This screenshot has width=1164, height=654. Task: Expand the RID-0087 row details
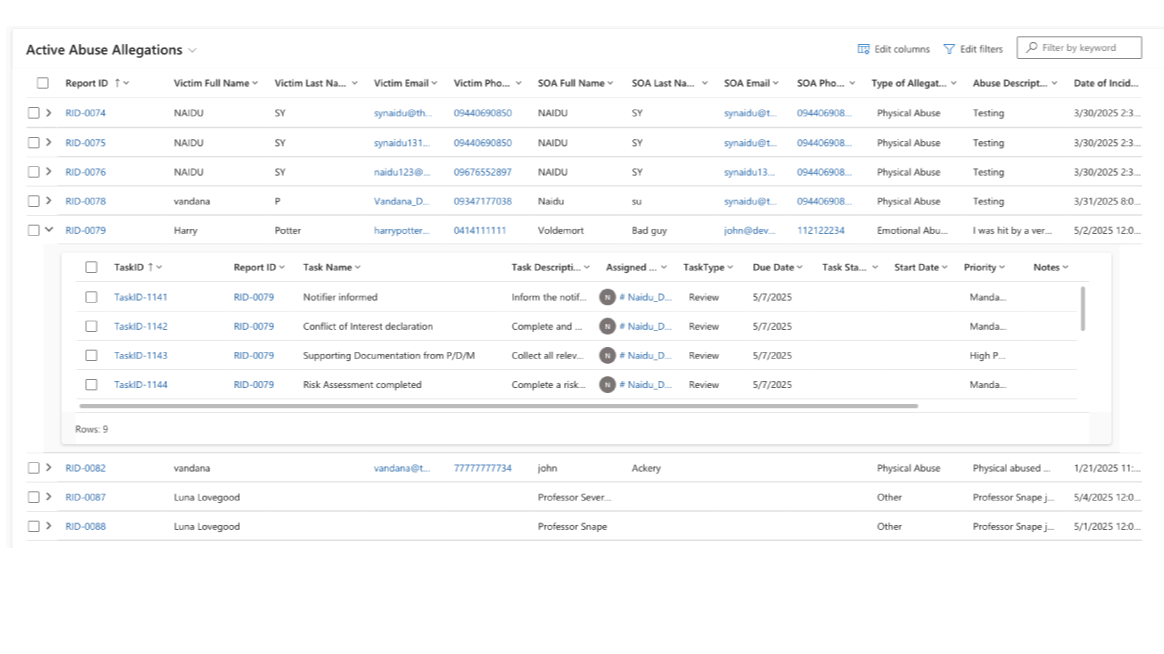click(x=48, y=497)
